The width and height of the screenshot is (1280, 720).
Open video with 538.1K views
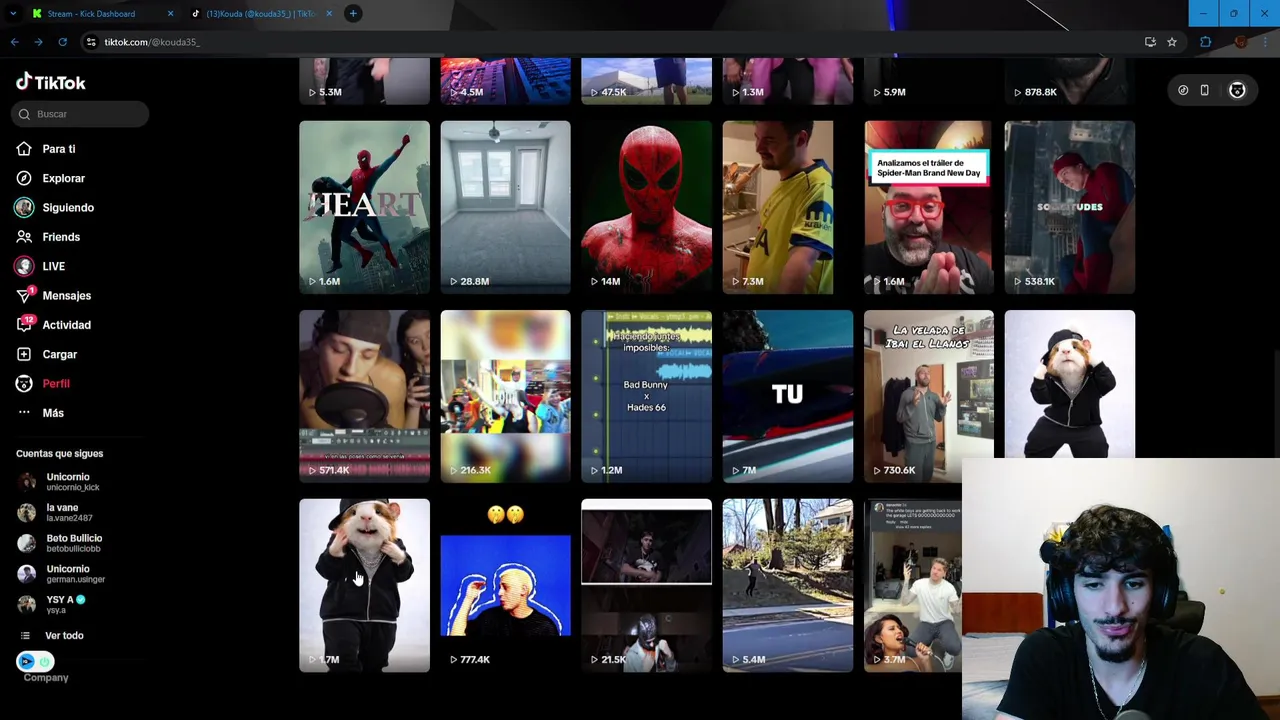point(1069,207)
